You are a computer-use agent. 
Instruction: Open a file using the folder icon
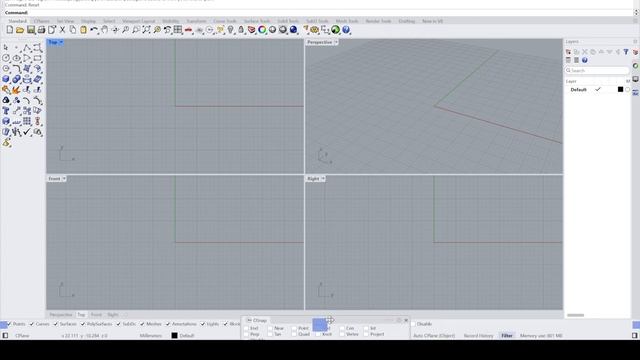coord(20,30)
